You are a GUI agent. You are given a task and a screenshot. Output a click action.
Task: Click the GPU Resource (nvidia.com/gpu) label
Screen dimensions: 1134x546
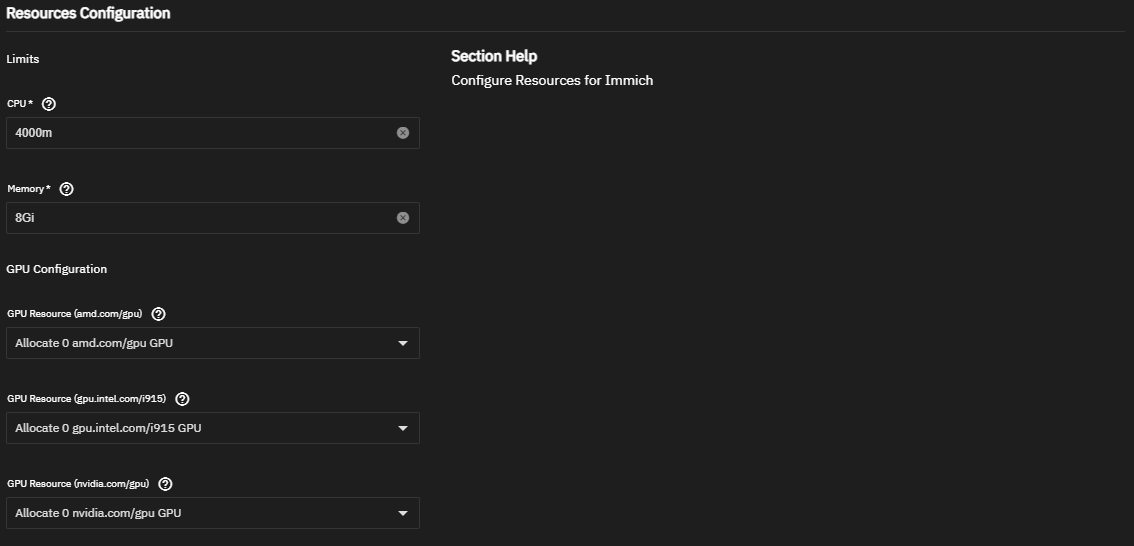(x=78, y=484)
